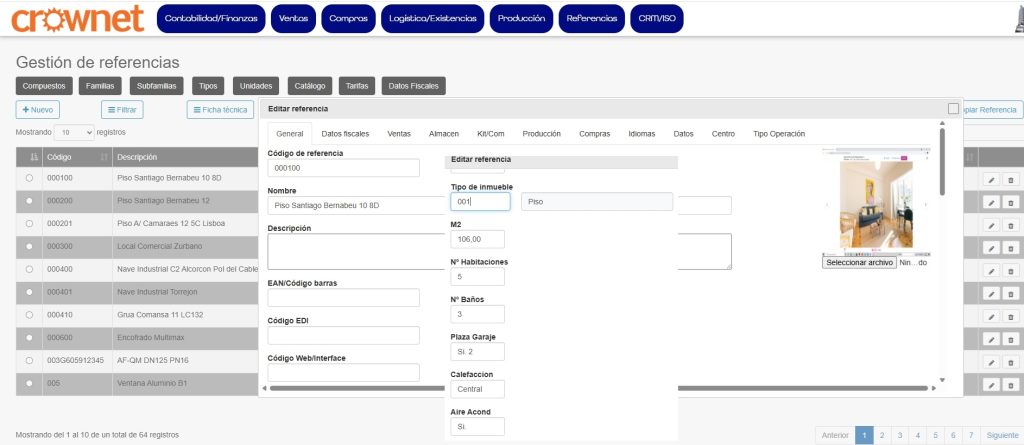Image resolution: width=1024 pixels, height=445 pixels.
Task: Toggle checkbox in Editar referencia header
Action: (x=953, y=109)
